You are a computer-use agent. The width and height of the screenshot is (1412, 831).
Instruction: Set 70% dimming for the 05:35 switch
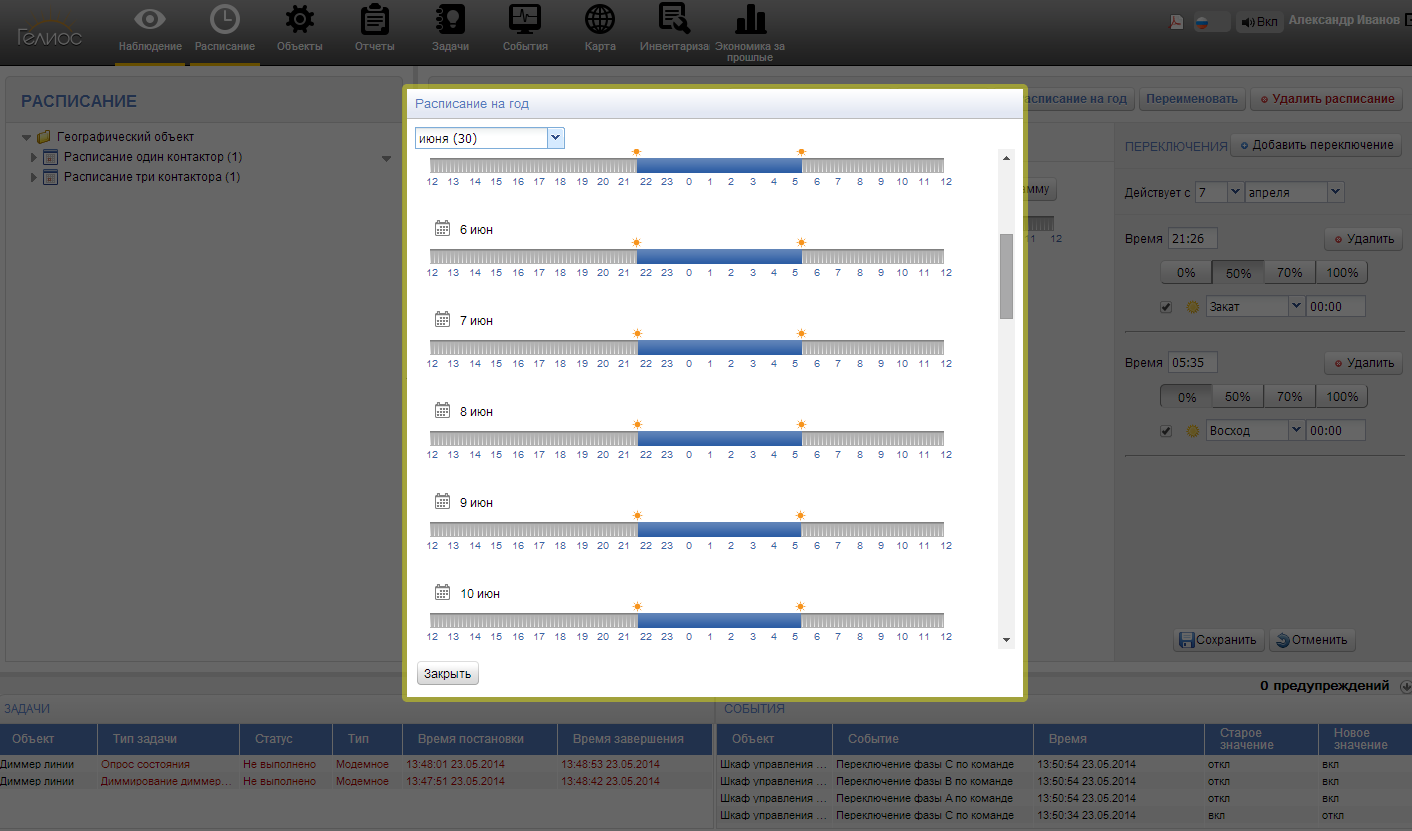pyautogui.click(x=1290, y=397)
